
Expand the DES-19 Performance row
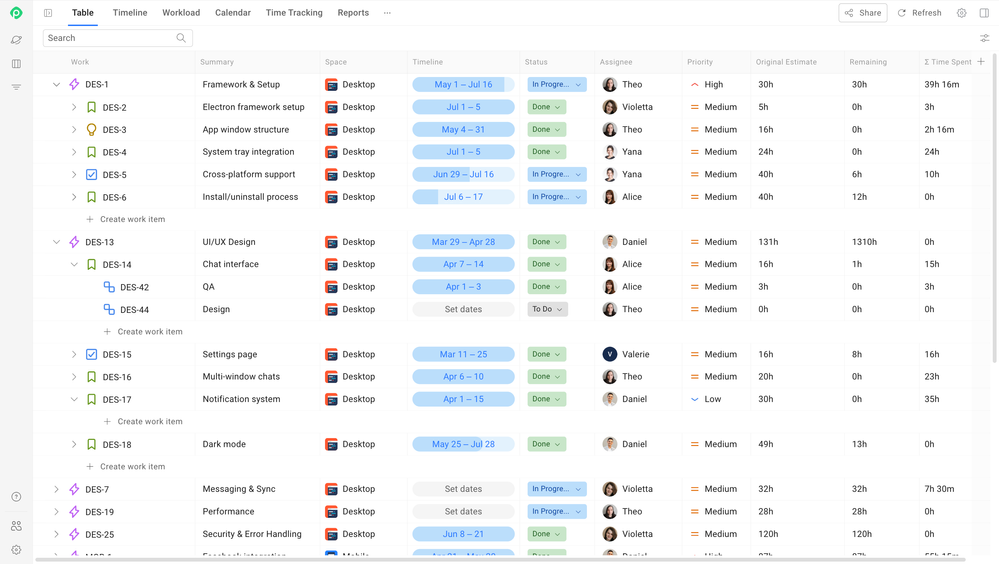pos(56,512)
